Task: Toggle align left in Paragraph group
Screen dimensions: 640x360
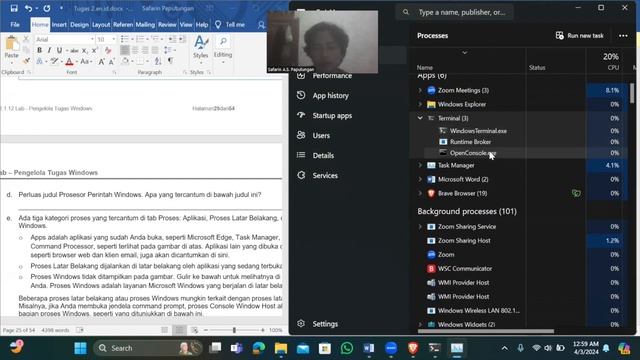Action: pos(125,50)
